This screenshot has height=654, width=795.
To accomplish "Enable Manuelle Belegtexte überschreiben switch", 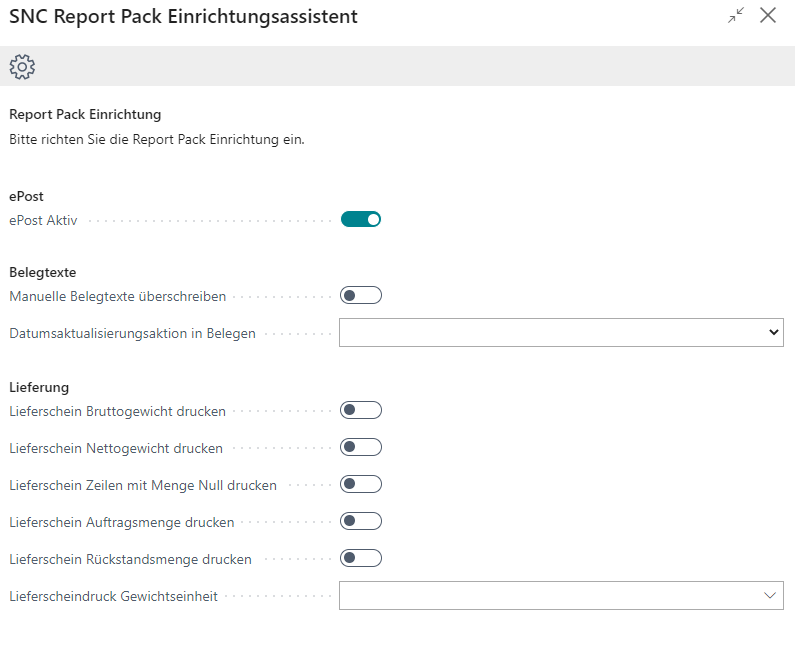I will [361, 295].
